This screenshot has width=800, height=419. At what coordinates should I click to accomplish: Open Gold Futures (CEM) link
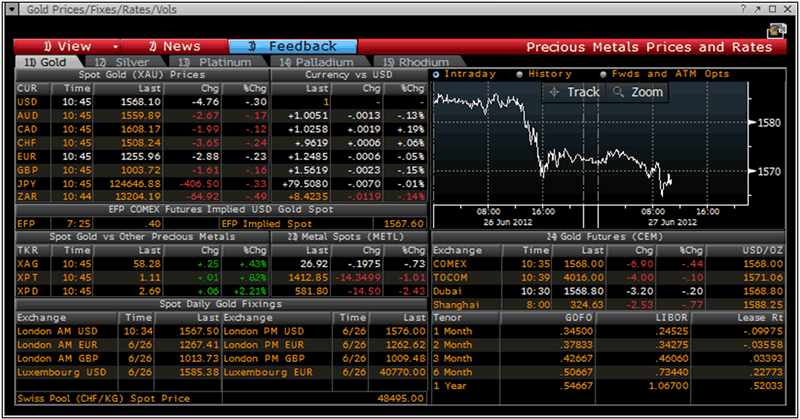pos(605,237)
